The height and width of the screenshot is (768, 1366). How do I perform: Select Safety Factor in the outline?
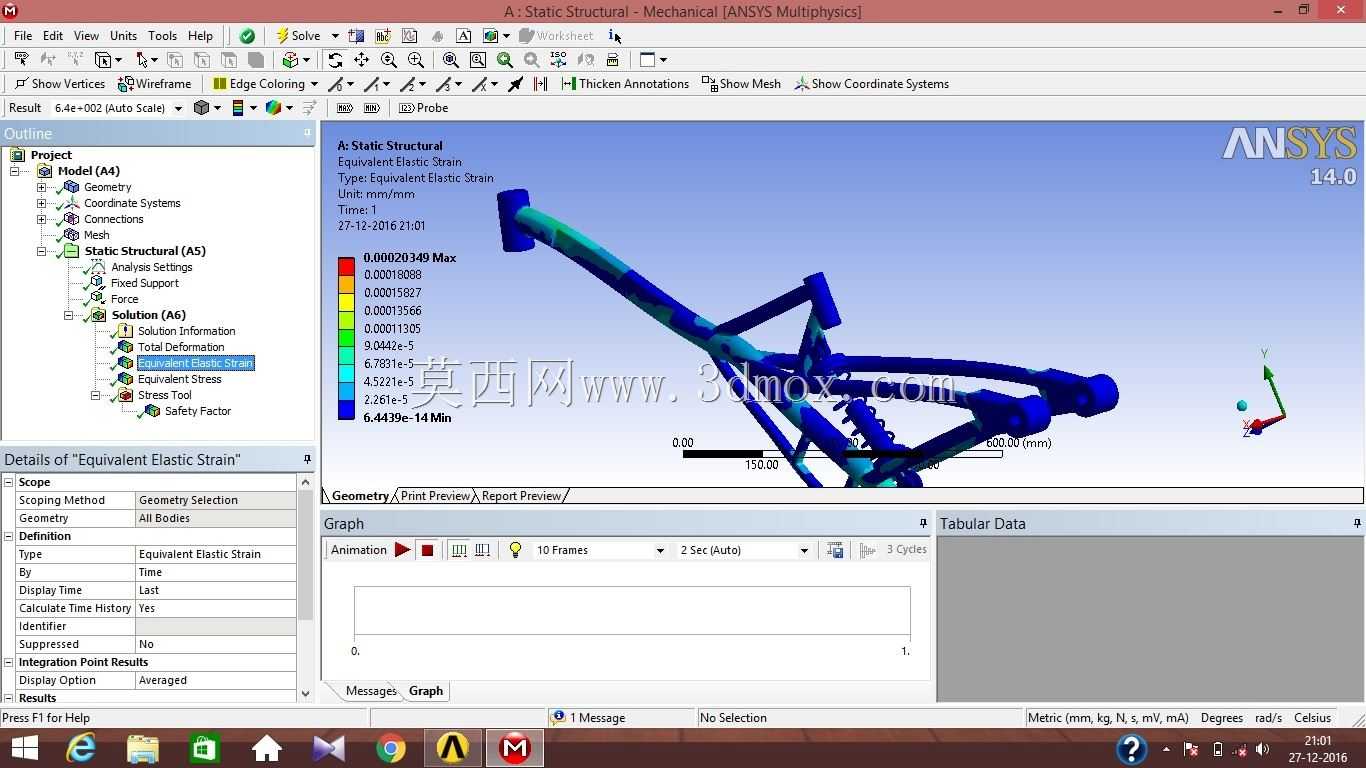coord(198,411)
